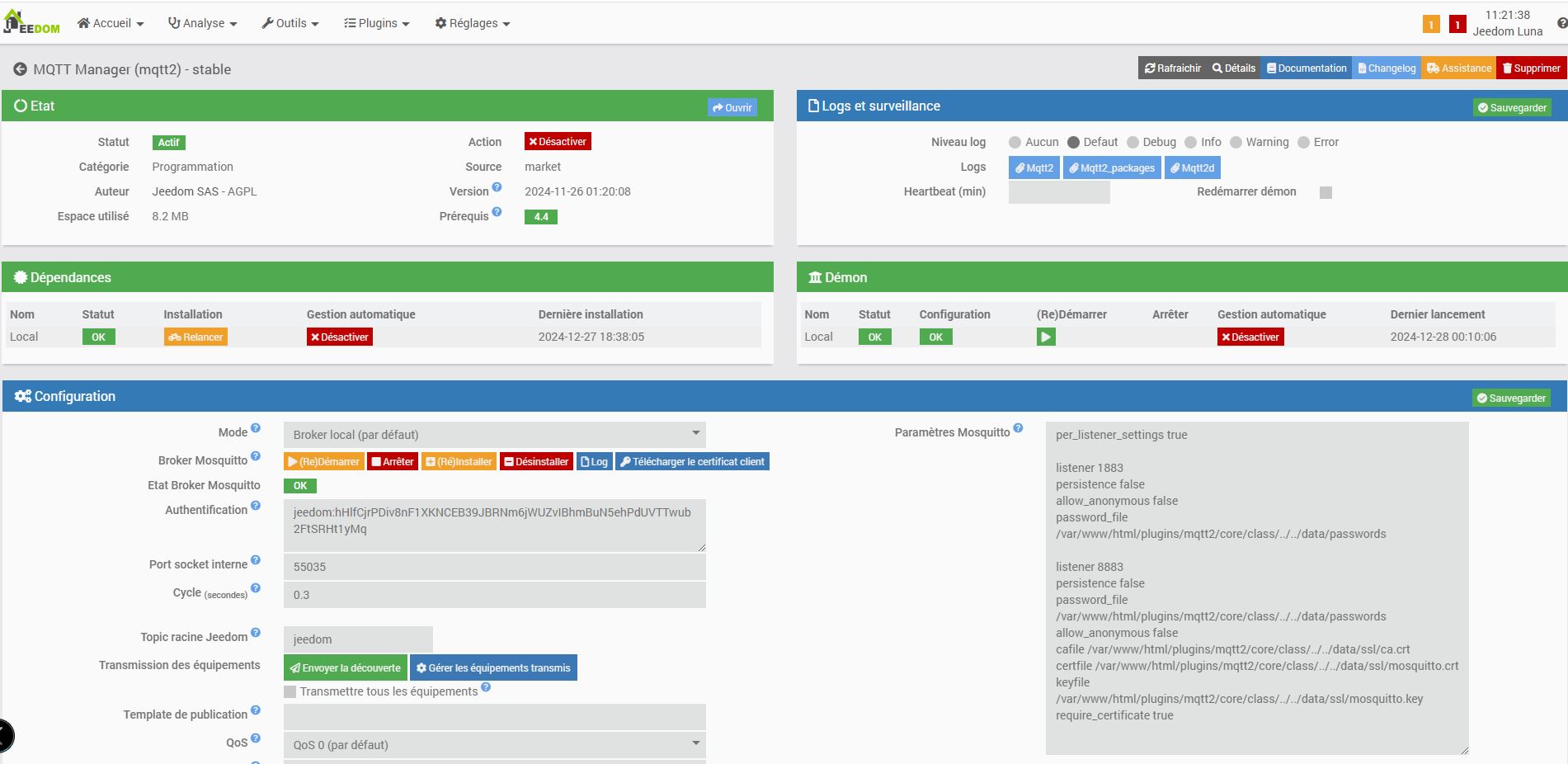
Task: Open the Documentation link
Action: (x=1307, y=68)
